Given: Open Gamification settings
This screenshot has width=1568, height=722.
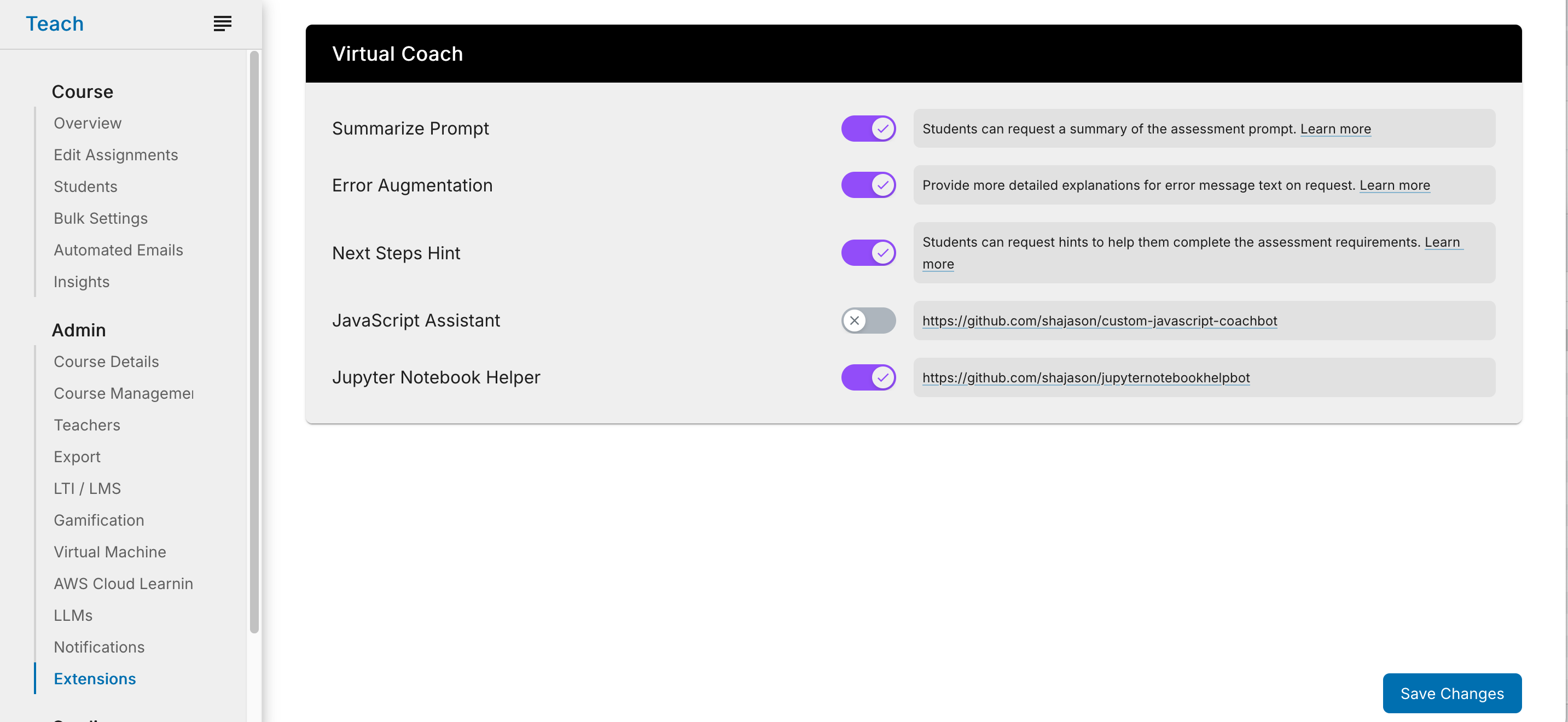Looking at the screenshot, I should pos(98,520).
